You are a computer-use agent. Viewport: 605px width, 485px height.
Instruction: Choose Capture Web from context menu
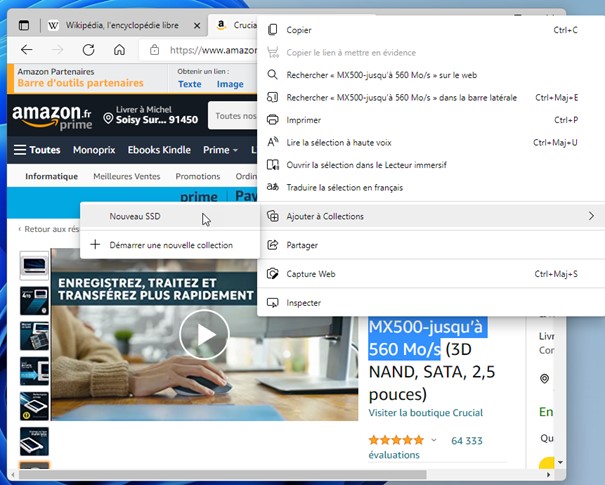click(310, 274)
